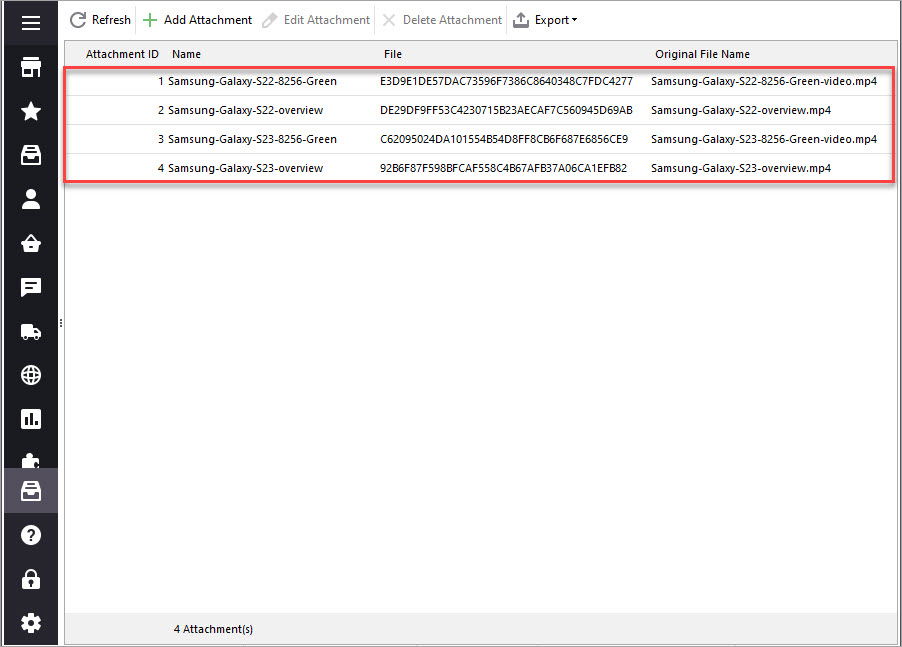Image resolution: width=902 pixels, height=647 pixels.
Task: Click Edit Attachment label
Action: point(327,20)
